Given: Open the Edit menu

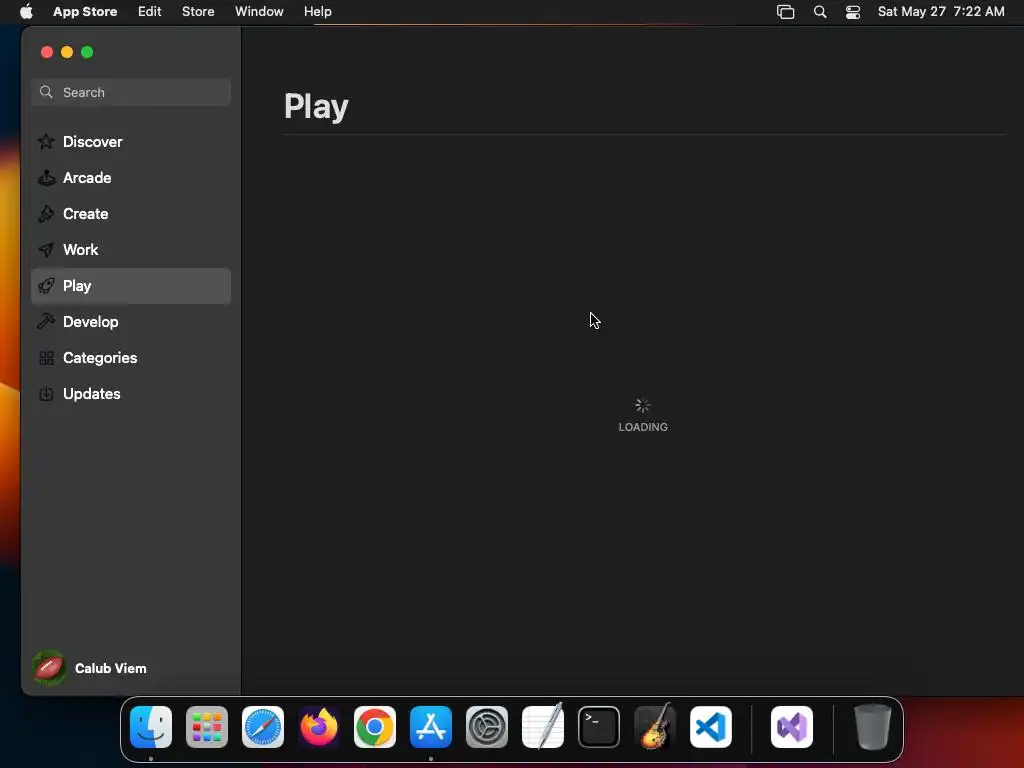Looking at the screenshot, I should [x=150, y=12].
